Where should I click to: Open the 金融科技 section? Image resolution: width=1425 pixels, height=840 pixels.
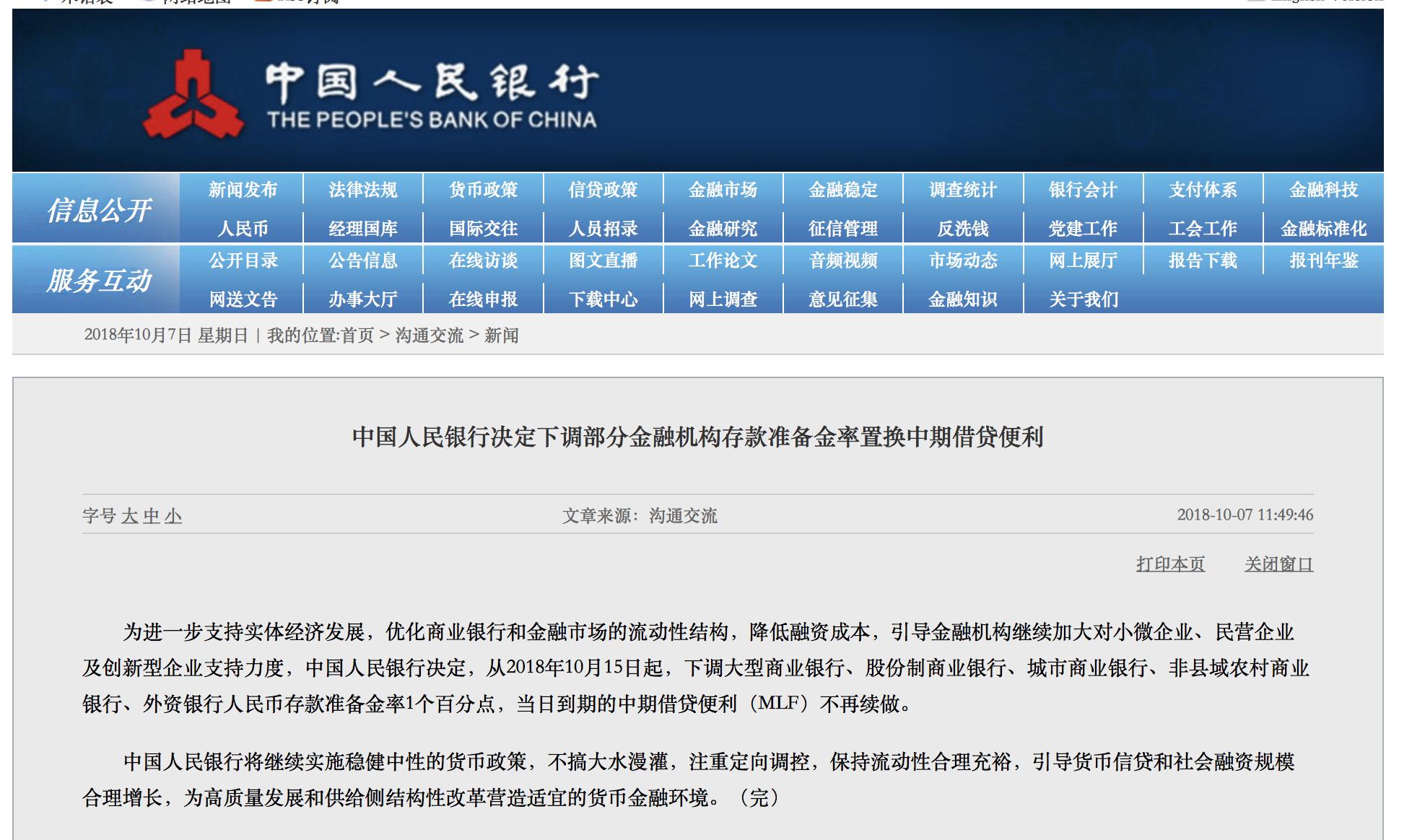[x=1323, y=190]
